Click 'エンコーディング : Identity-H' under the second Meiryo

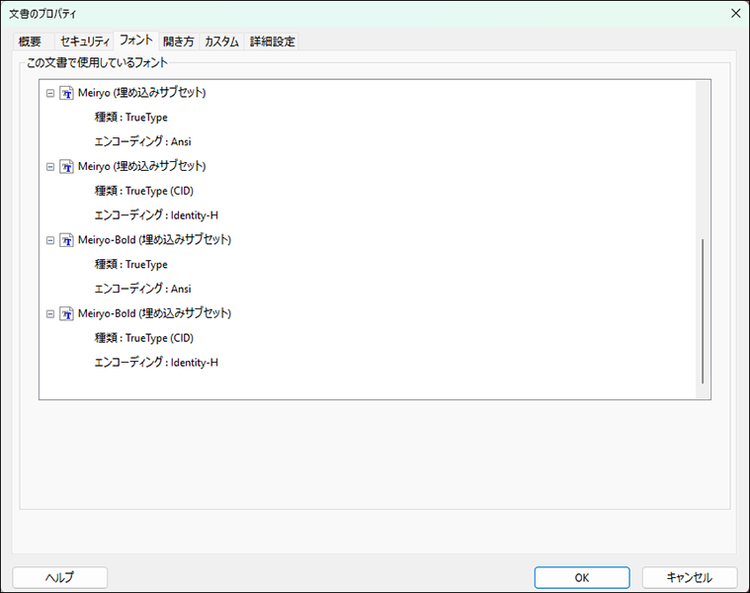pyautogui.click(x=156, y=215)
